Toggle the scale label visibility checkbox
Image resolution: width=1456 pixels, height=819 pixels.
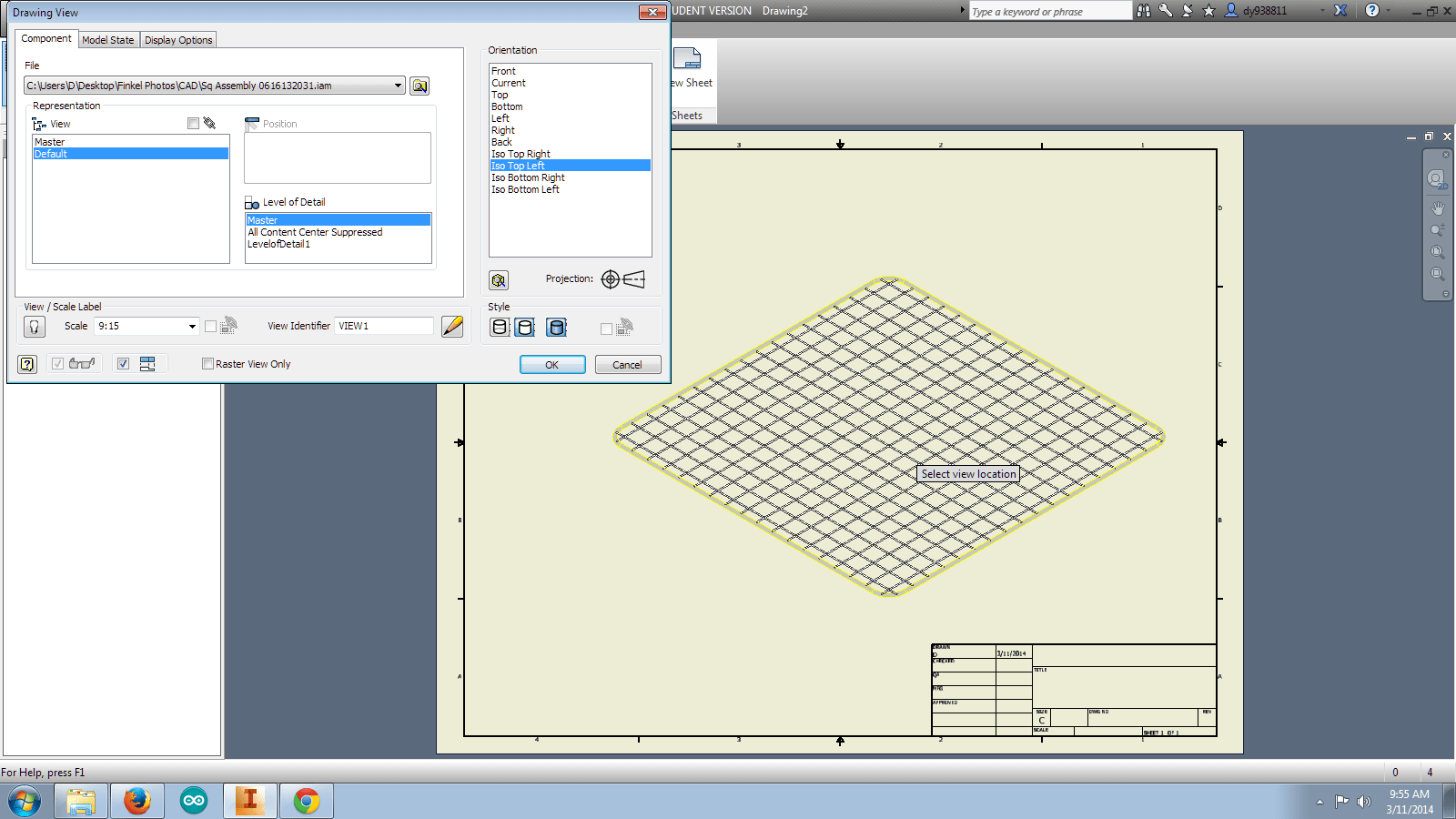pos(210,326)
